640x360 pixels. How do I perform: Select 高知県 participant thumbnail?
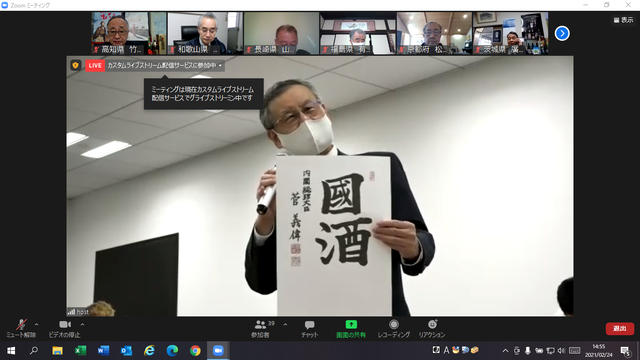(129, 33)
